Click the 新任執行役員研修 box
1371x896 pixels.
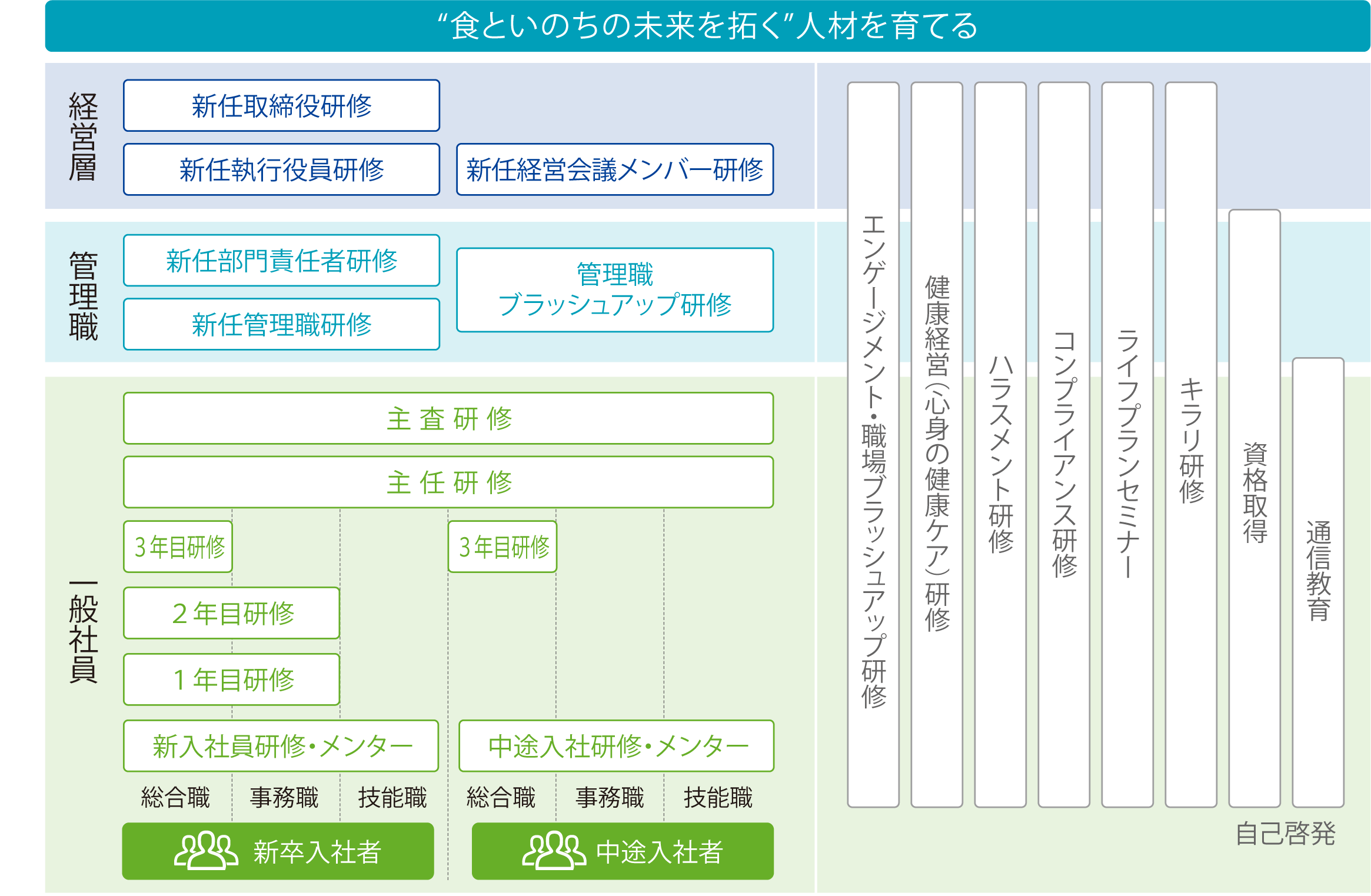coord(281,169)
